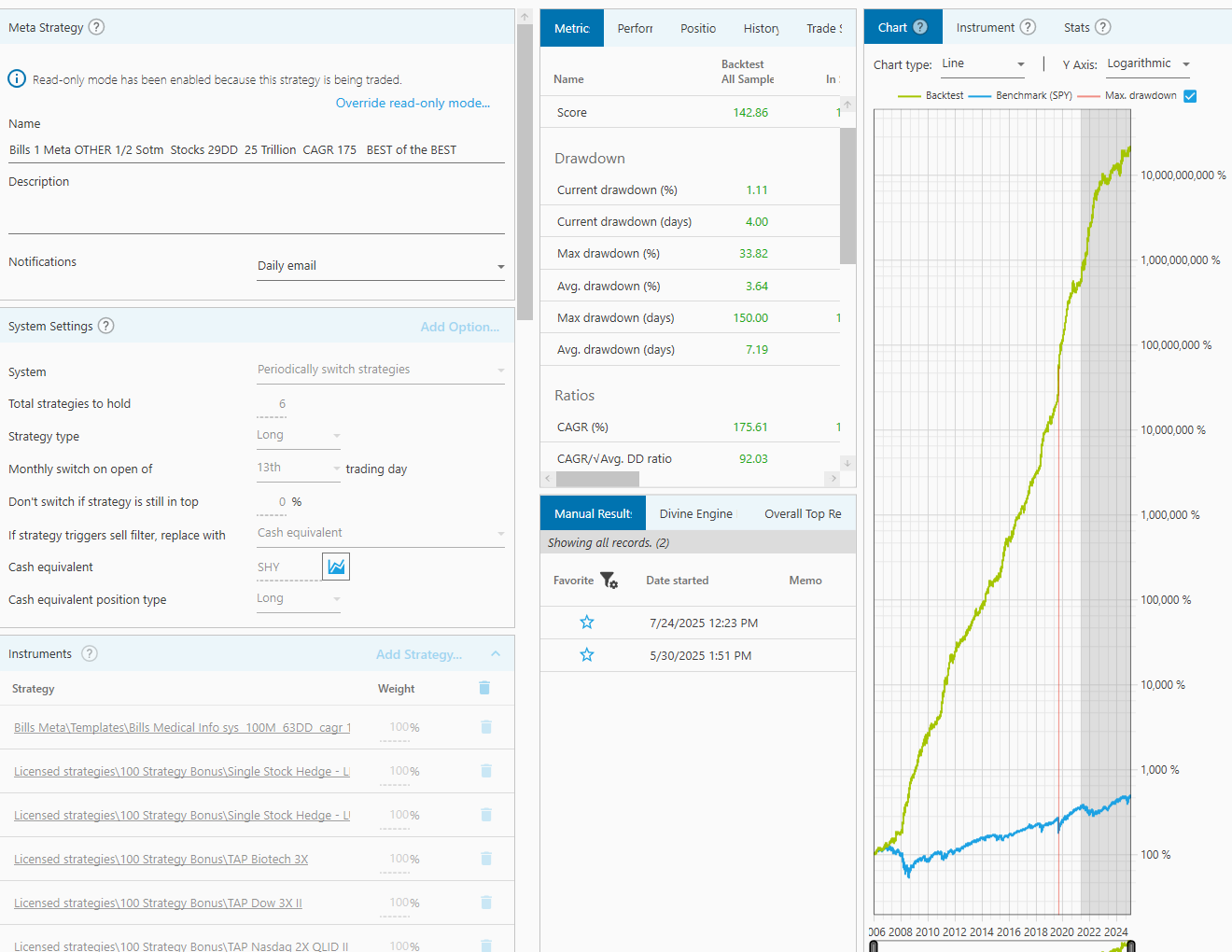Delete the TAP Biotech 3X strategy
1232x952 pixels.
[x=485, y=859]
